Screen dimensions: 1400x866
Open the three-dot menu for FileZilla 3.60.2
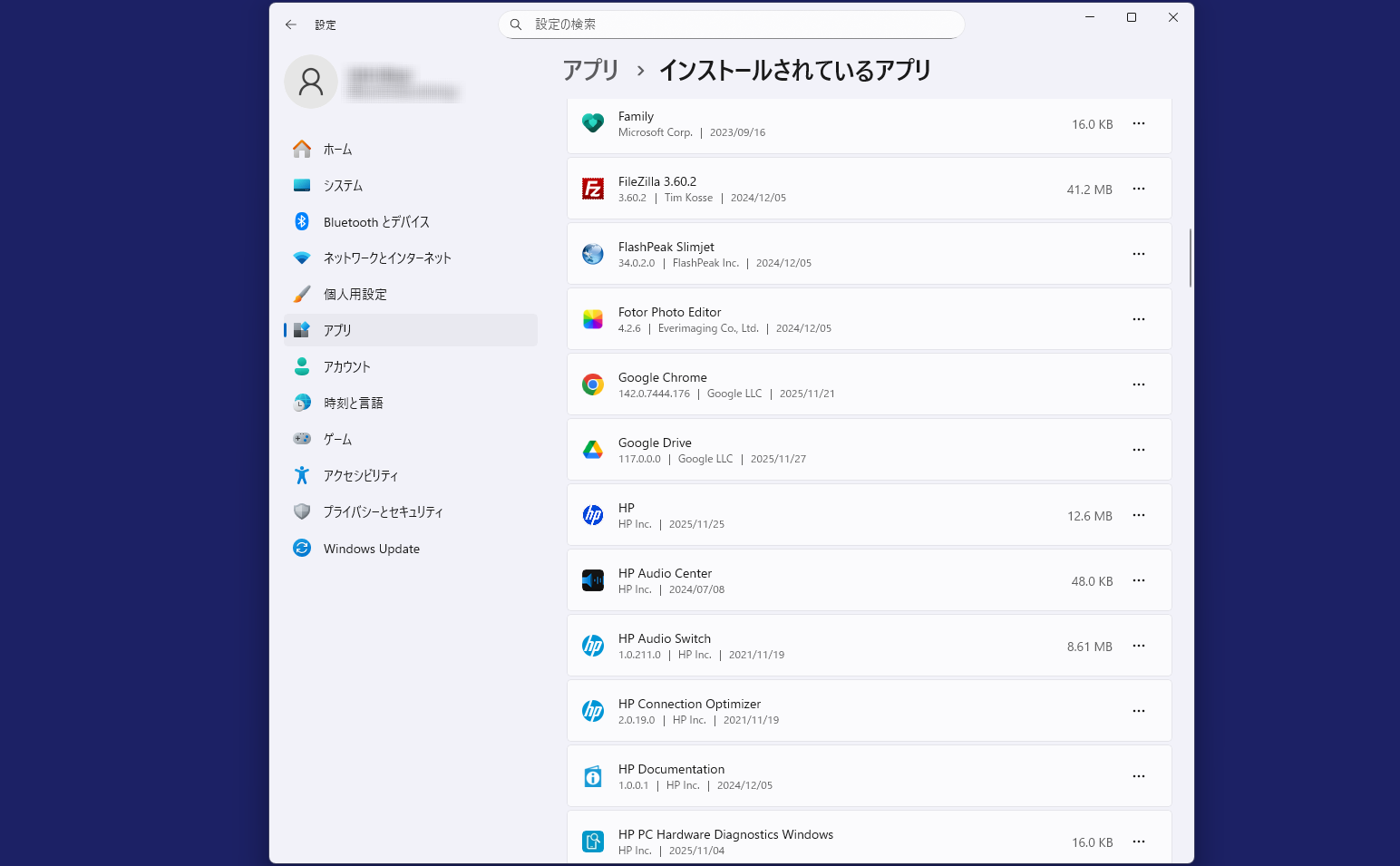click(x=1139, y=189)
